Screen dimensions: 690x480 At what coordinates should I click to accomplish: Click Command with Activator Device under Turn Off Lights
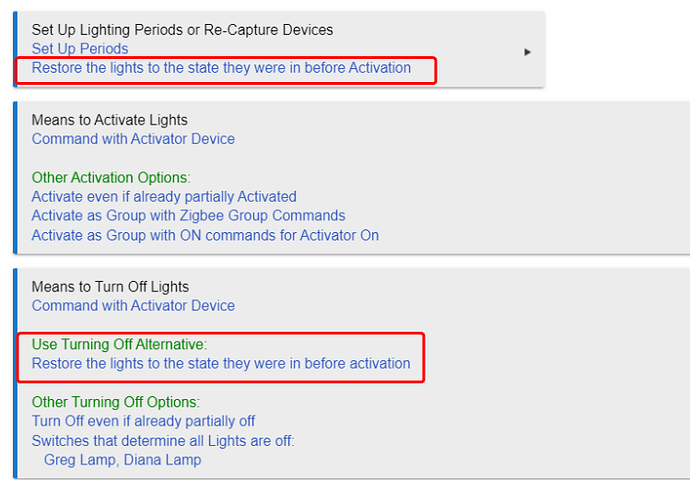coord(133,305)
